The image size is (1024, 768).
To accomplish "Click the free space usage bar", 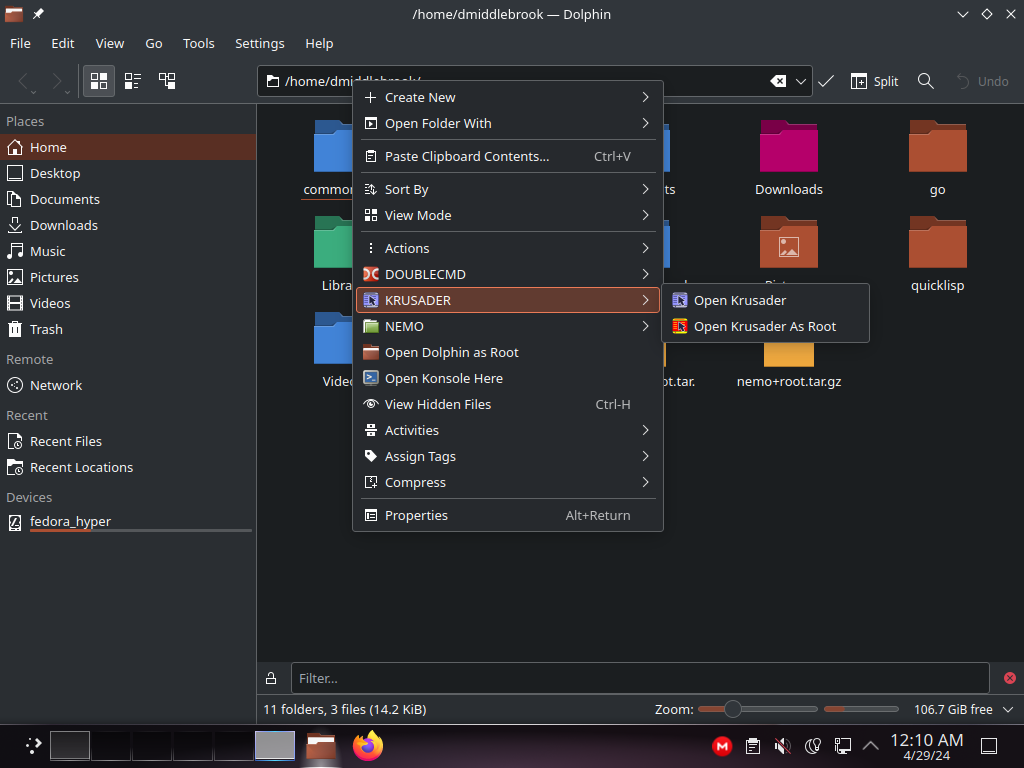I will pyautogui.click(x=861, y=709).
